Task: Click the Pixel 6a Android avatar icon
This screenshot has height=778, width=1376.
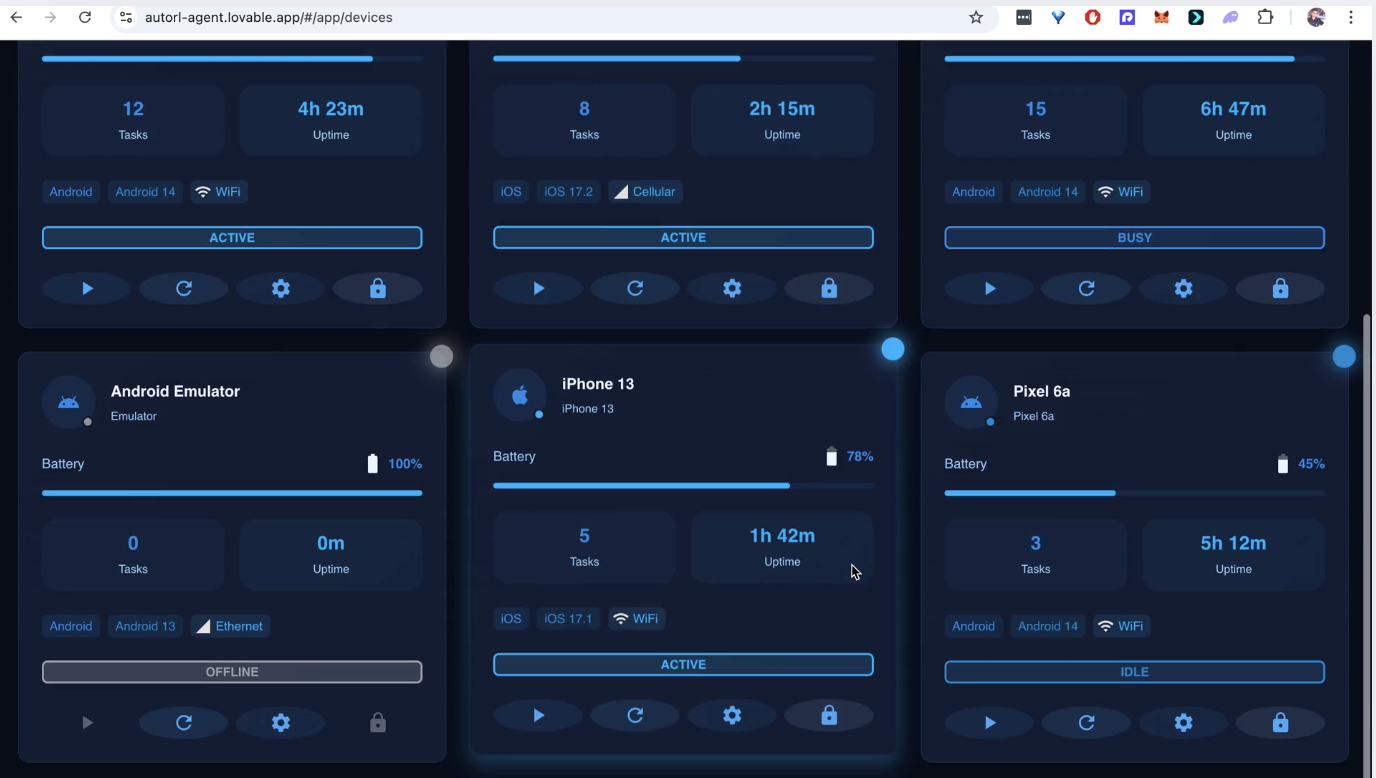Action: tap(971, 402)
